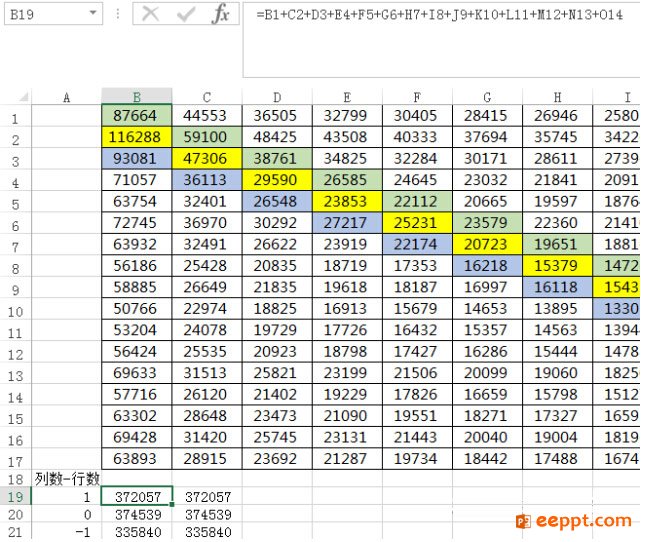This screenshot has width=647, height=542.
Task: Click green cell 26585
Action: pos(347,180)
